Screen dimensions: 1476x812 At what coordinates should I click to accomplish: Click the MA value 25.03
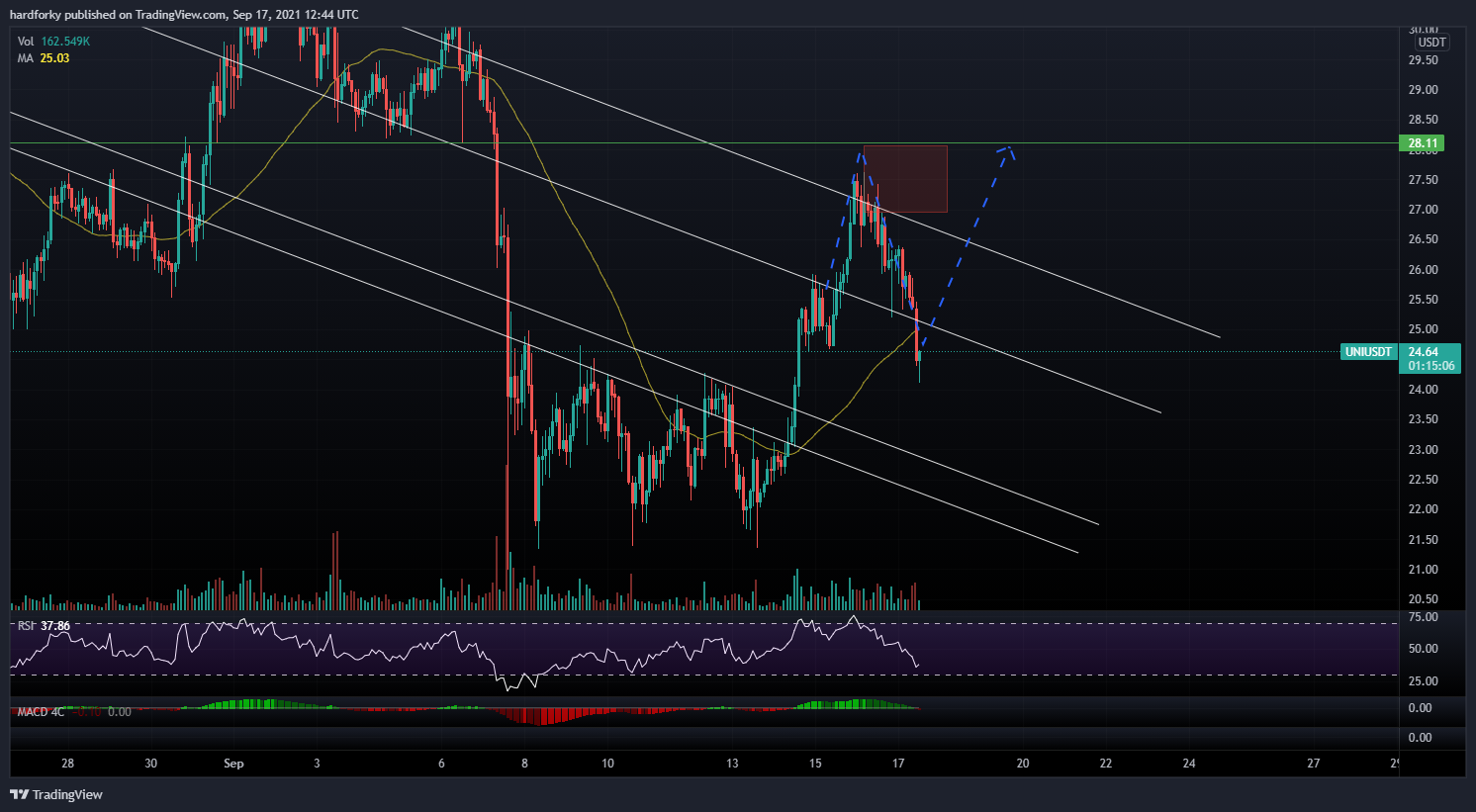(54, 58)
